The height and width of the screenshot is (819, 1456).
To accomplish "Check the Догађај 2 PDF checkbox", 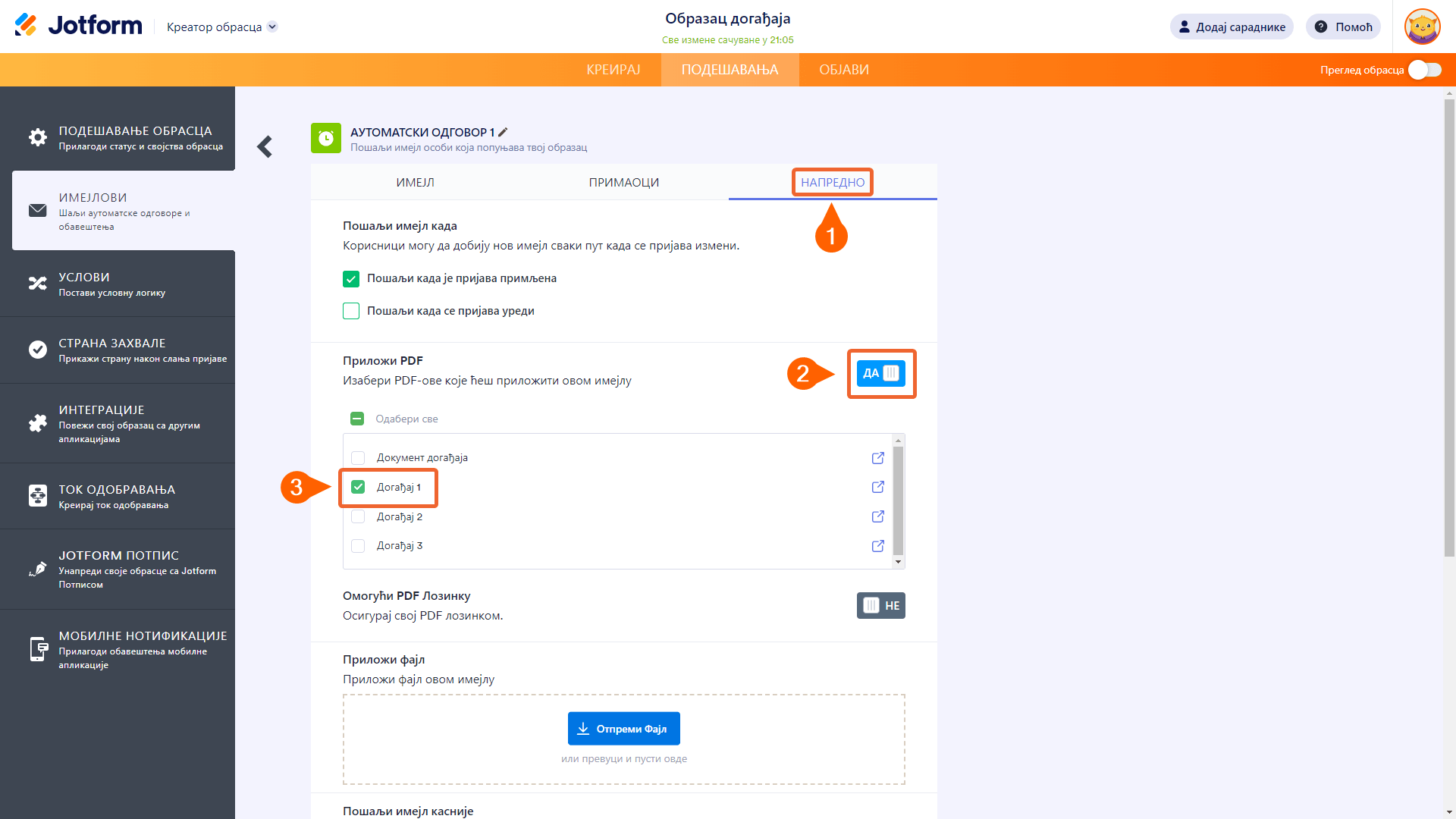I will click(358, 517).
